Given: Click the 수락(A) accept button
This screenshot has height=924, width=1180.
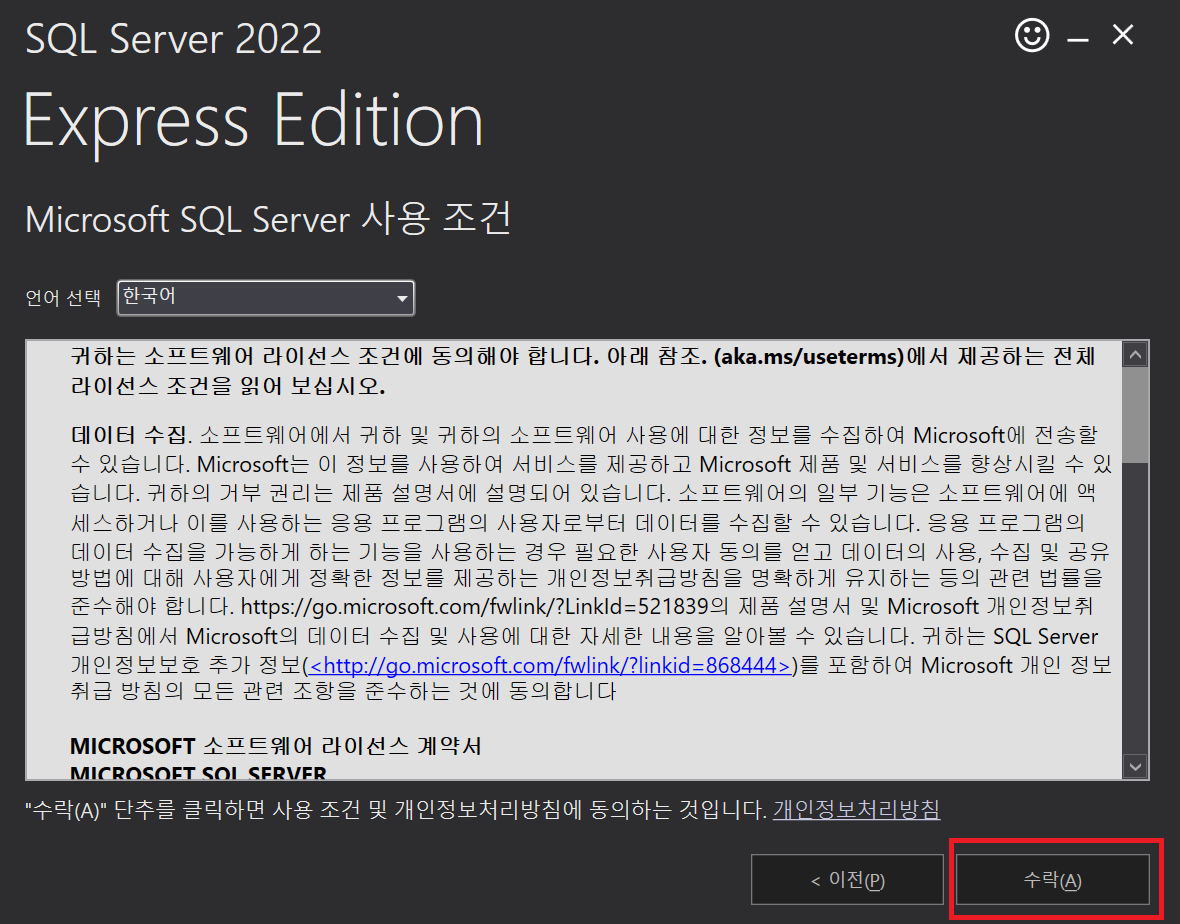Looking at the screenshot, I should pyautogui.click(x=1052, y=880).
